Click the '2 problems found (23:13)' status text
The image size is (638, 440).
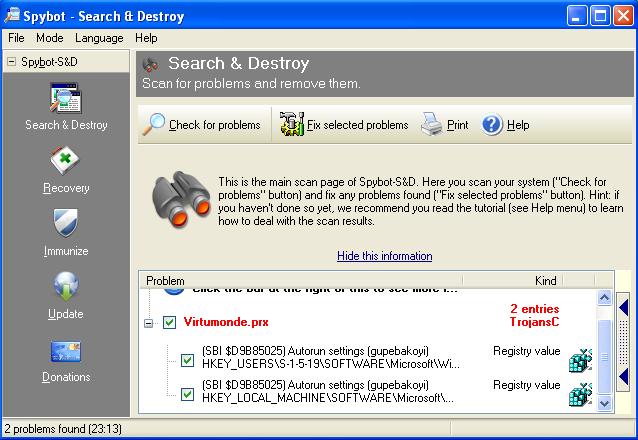63,429
